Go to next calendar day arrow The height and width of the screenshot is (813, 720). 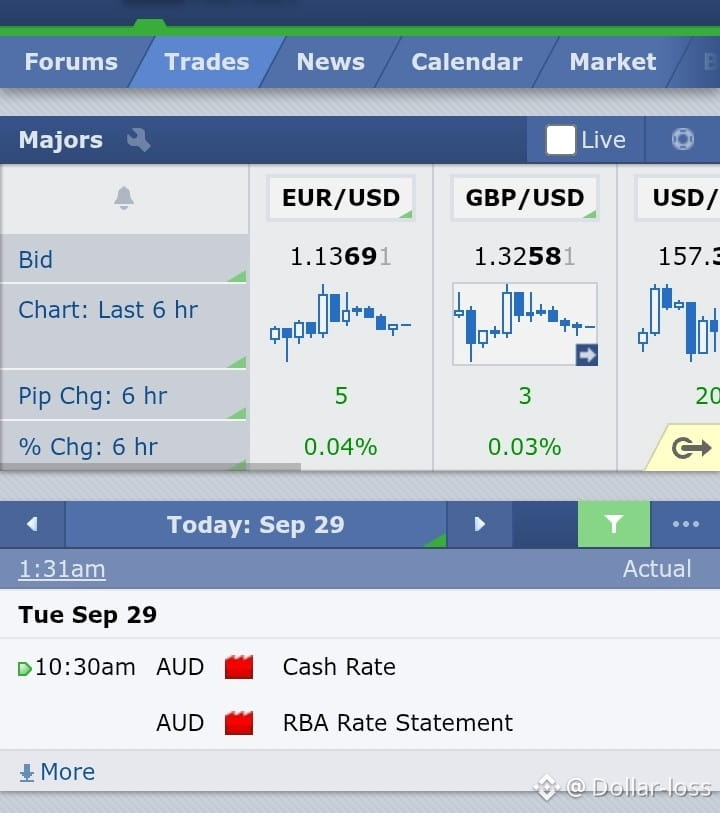[x=479, y=524]
